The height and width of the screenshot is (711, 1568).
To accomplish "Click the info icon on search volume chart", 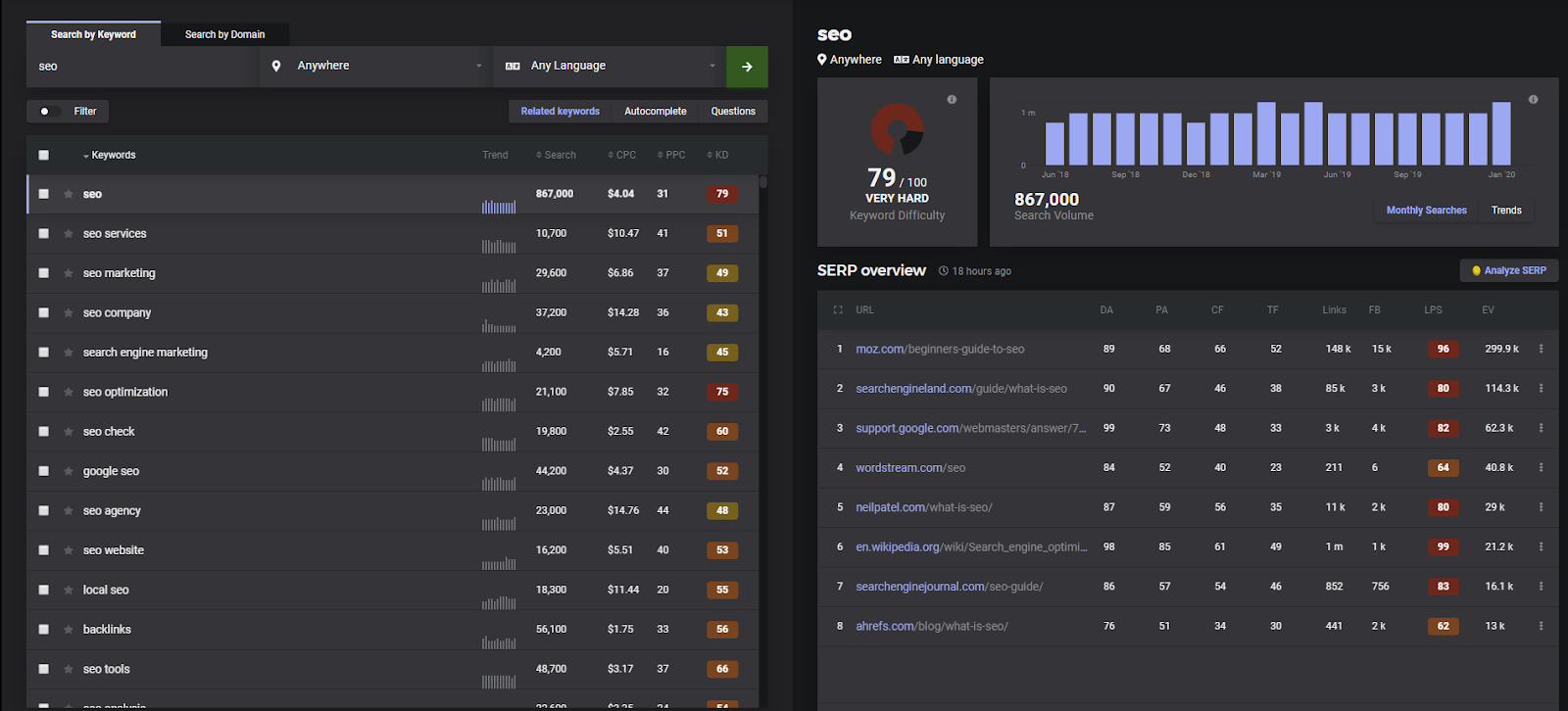I will point(1533,100).
